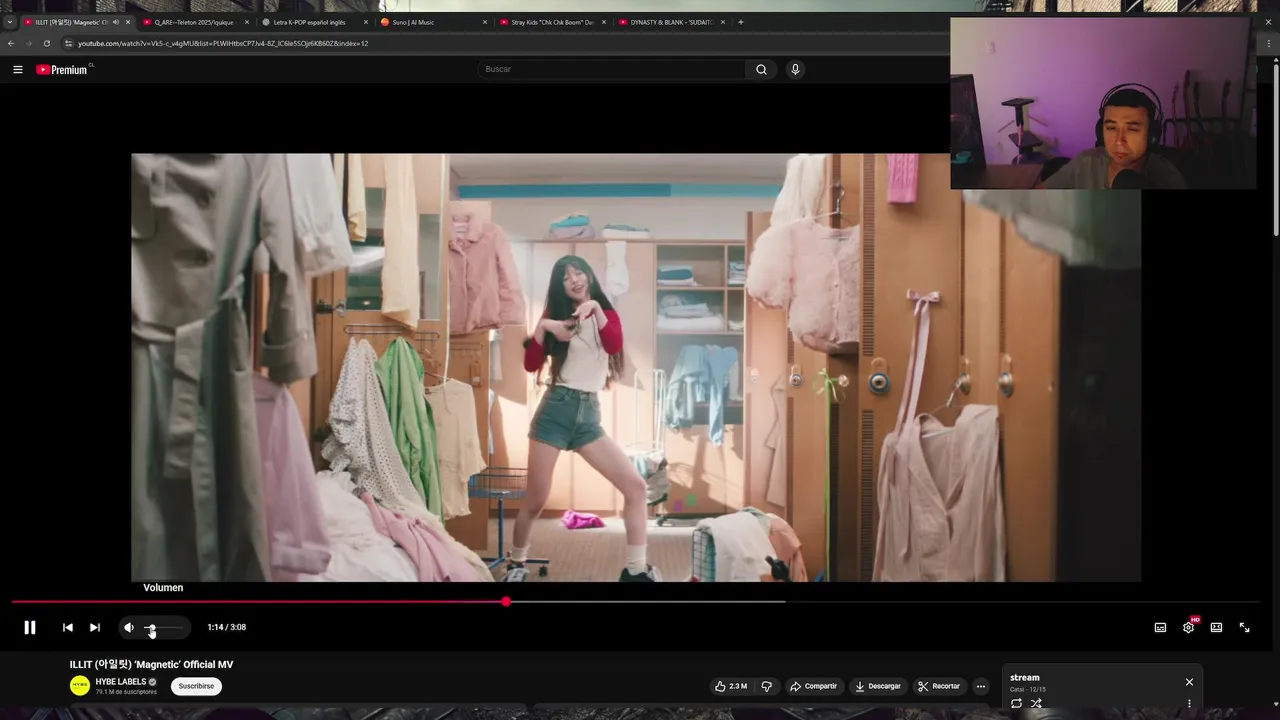
Task: Go to the previous playlist video
Action: [x=67, y=627]
